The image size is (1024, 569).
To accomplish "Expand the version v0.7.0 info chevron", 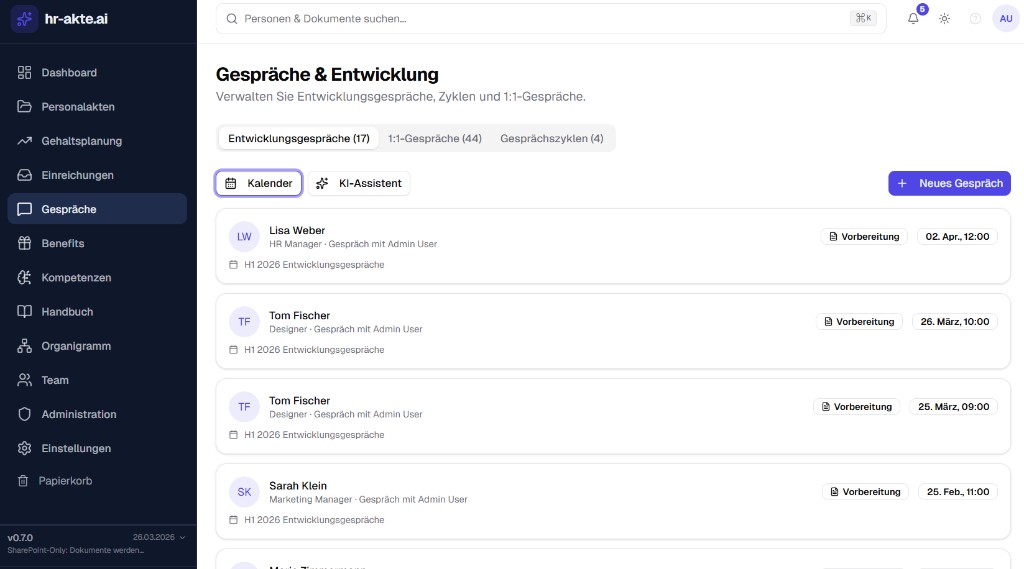I will tap(182, 537).
